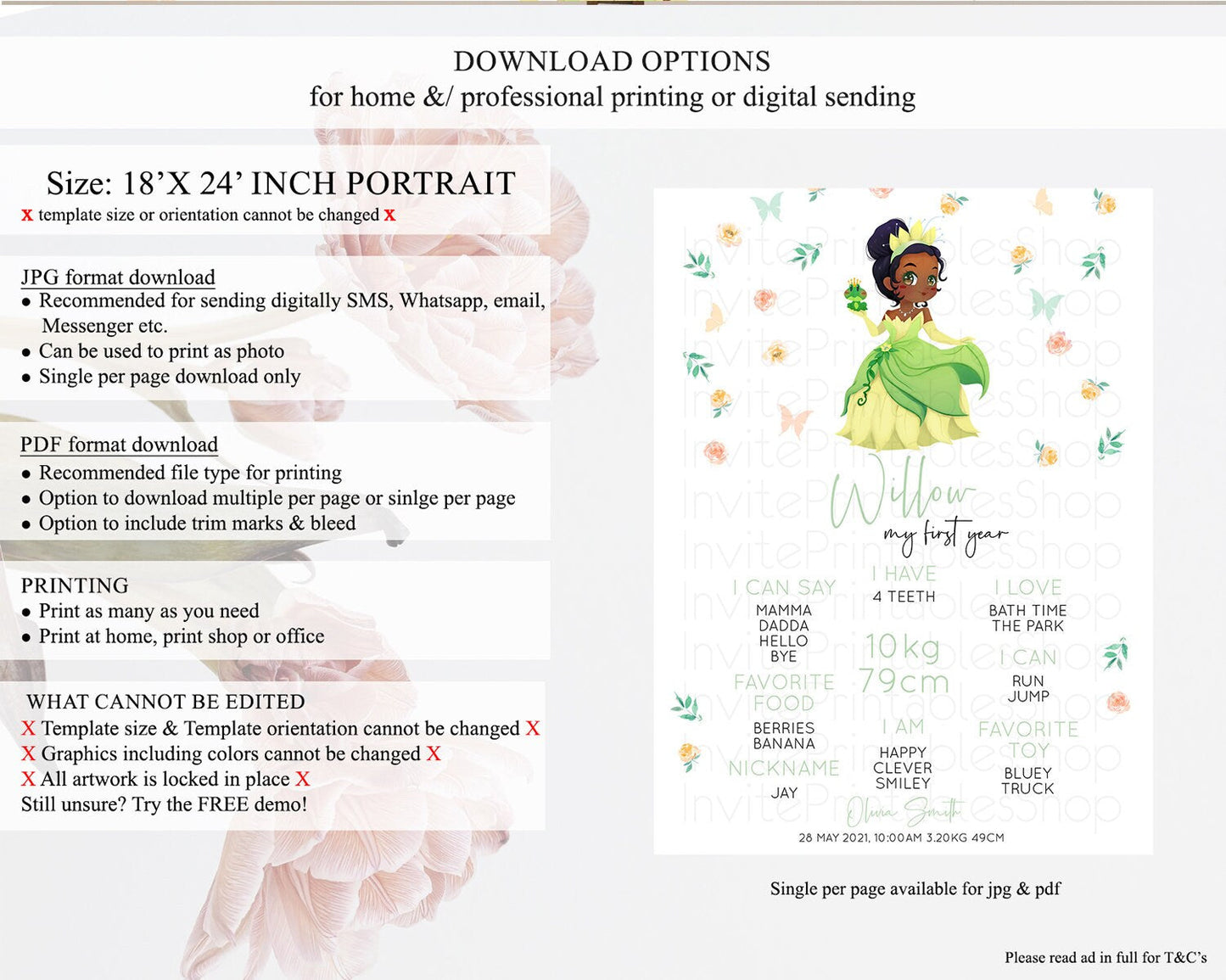The image size is (1226, 980).
Task: Click the 'WHAT CANNOT BE EDITED' heading
Action: coord(165,702)
